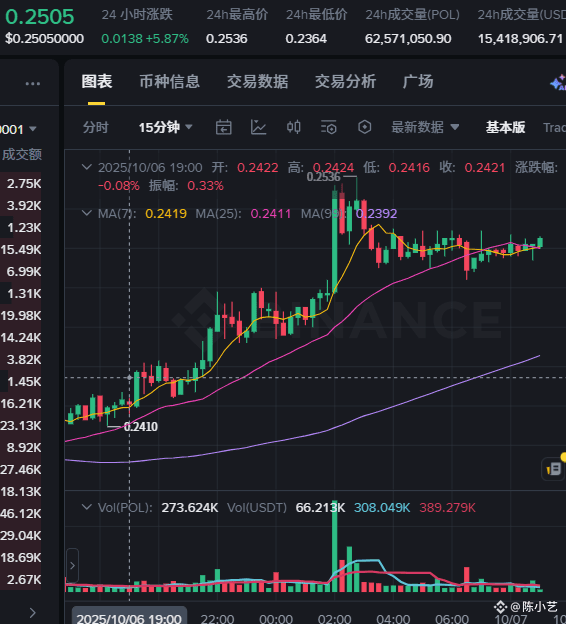
Task: Open the 最新数据 dropdown
Action: [x=425, y=127]
